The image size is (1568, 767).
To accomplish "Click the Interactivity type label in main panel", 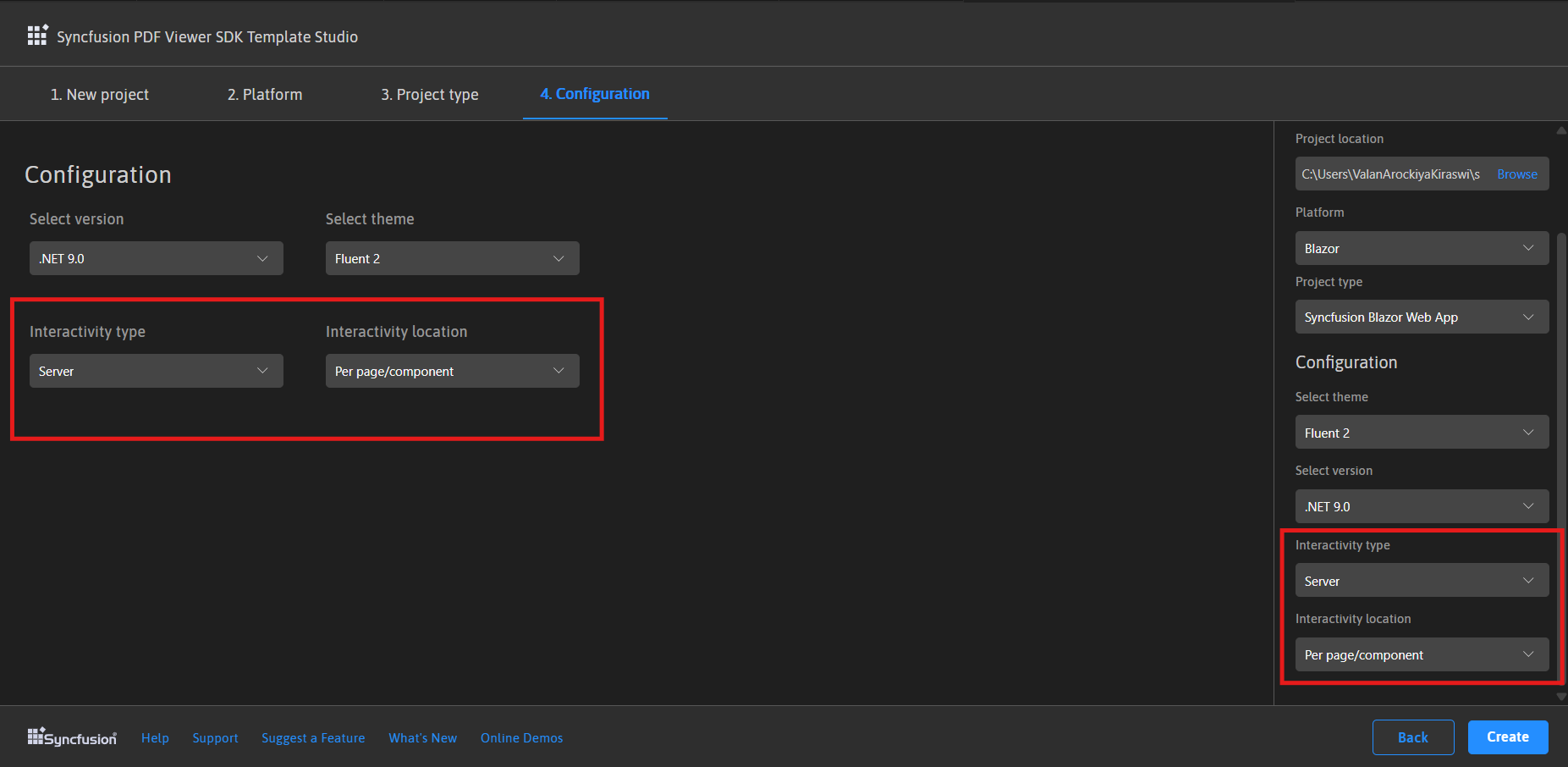I will click(x=87, y=332).
